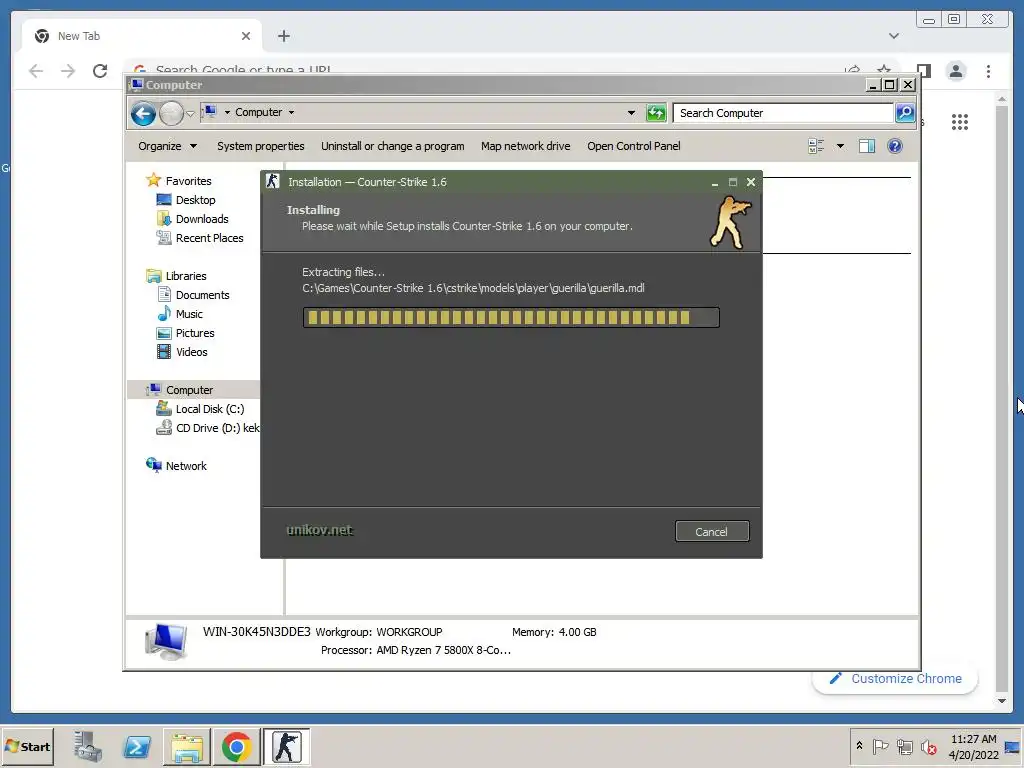Show hidden tray icons arrow
The image size is (1024, 768).
(859, 746)
